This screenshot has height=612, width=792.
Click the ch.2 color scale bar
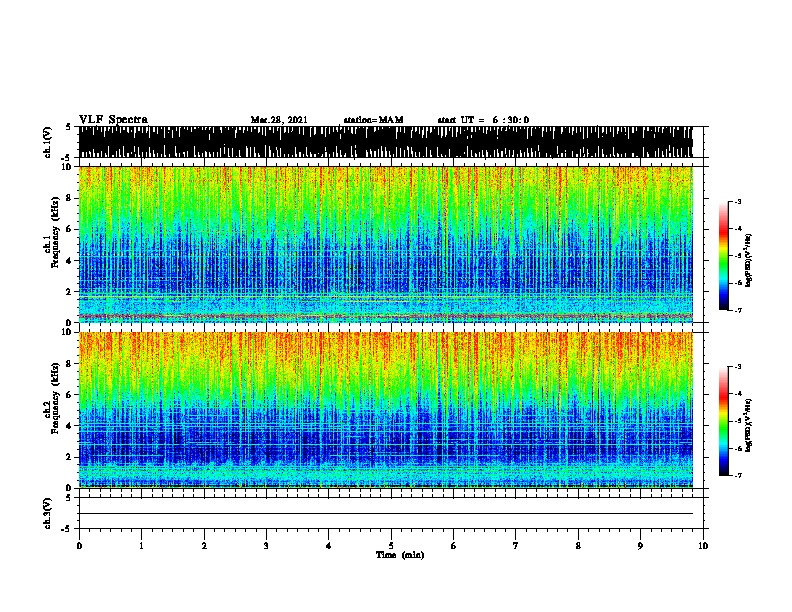pyautogui.click(x=724, y=421)
